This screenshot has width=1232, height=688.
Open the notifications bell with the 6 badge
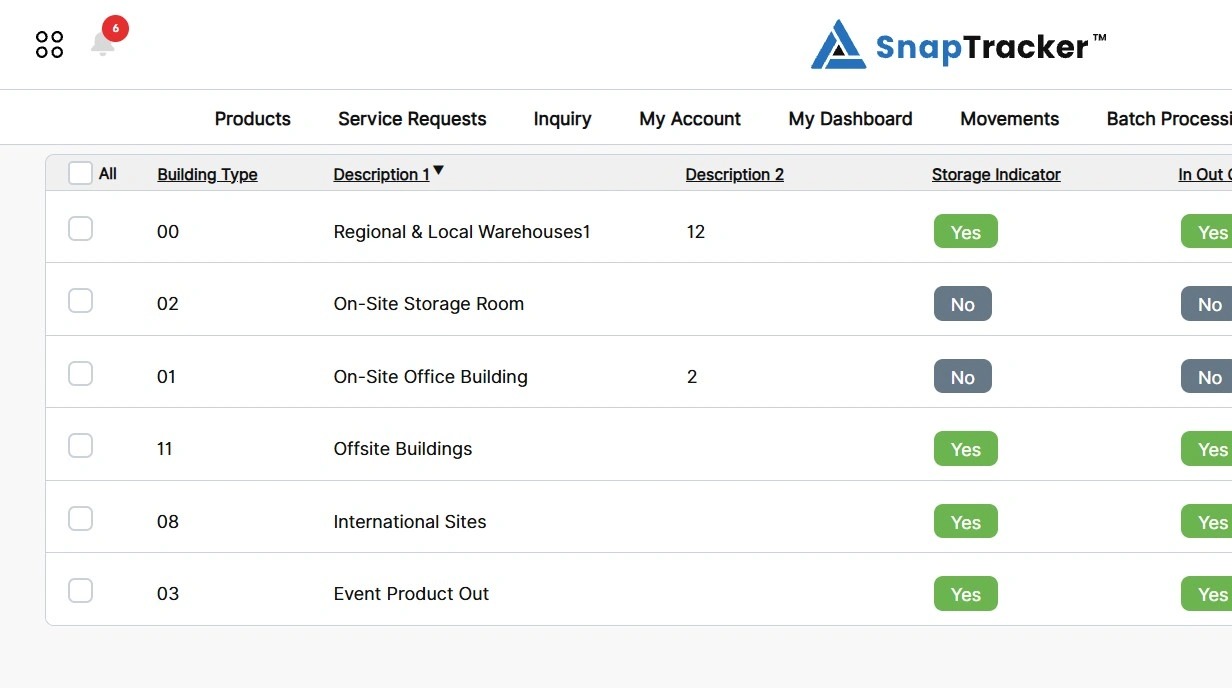pos(104,41)
